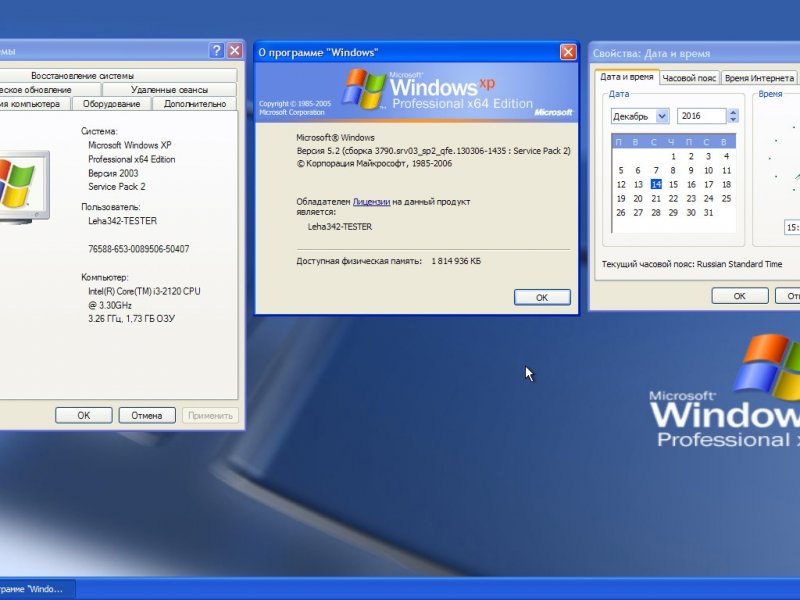The image size is (800, 600).
Task: Select the Оборудование tab
Action: 111,104
